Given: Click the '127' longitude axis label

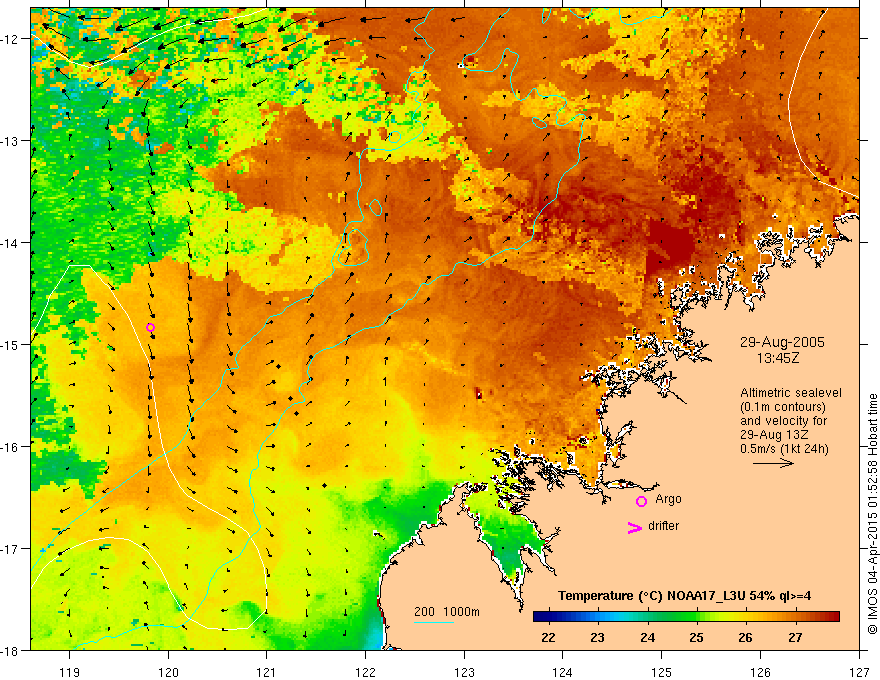Looking at the screenshot, I should pos(859,672).
